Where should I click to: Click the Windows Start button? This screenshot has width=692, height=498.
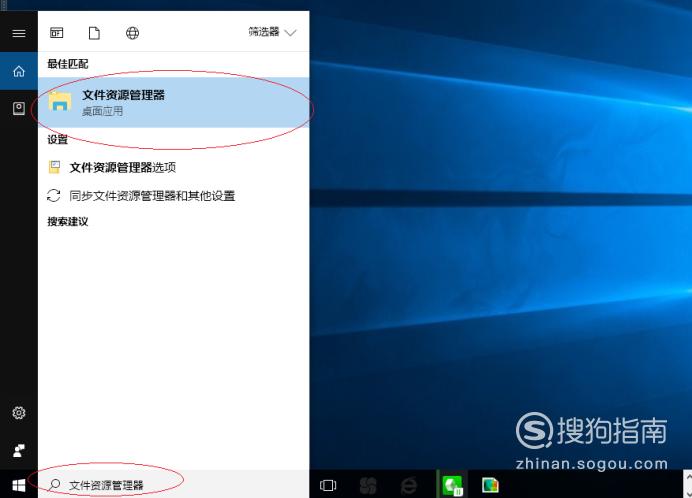[x=19, y=485]
